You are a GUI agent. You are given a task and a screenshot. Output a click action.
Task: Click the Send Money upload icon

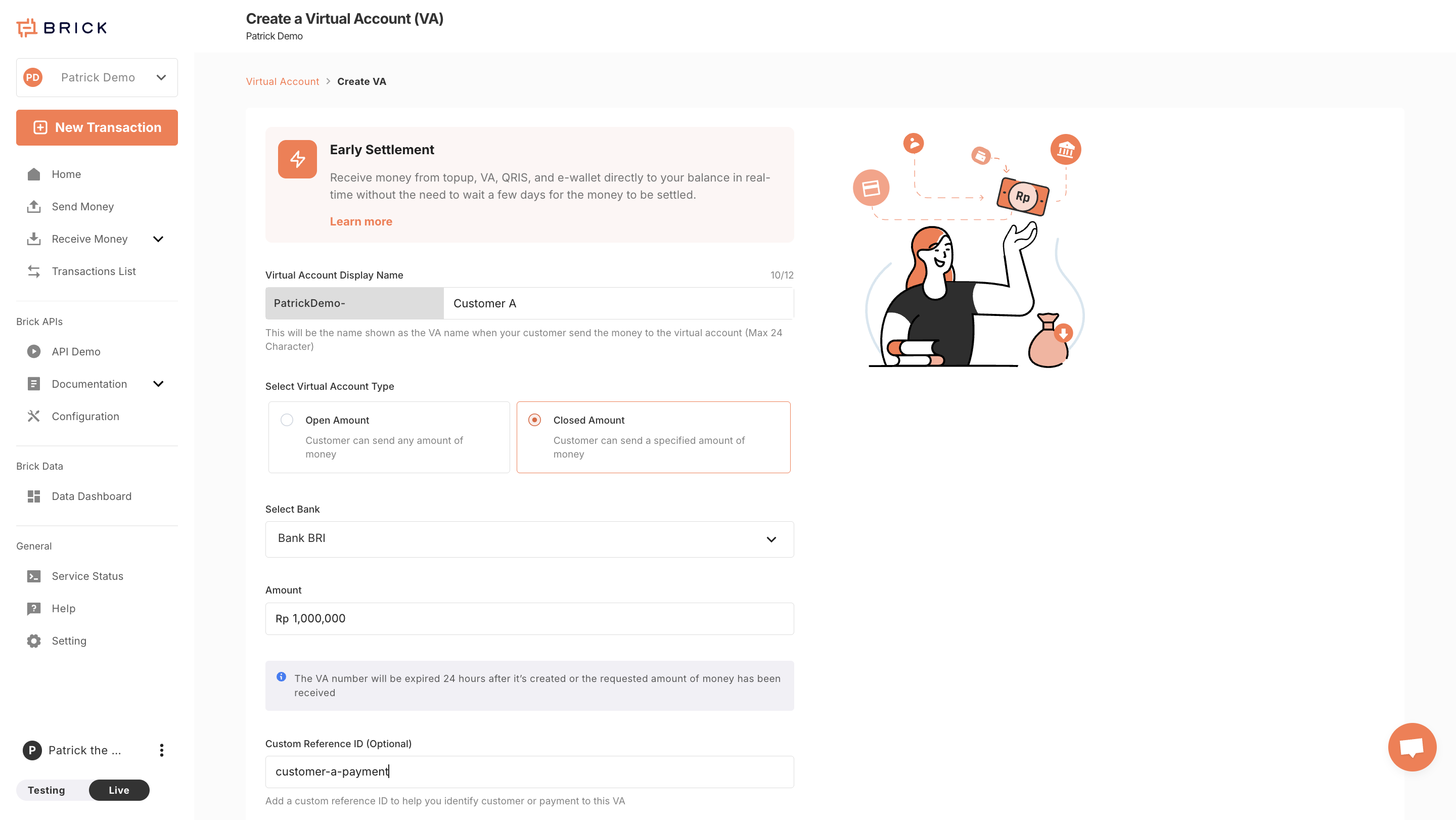[34, 206]
